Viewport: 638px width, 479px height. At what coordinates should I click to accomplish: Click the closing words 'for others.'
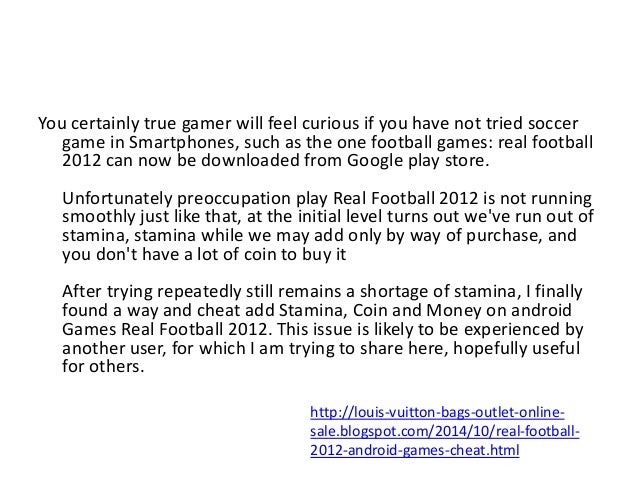point(103,366)
